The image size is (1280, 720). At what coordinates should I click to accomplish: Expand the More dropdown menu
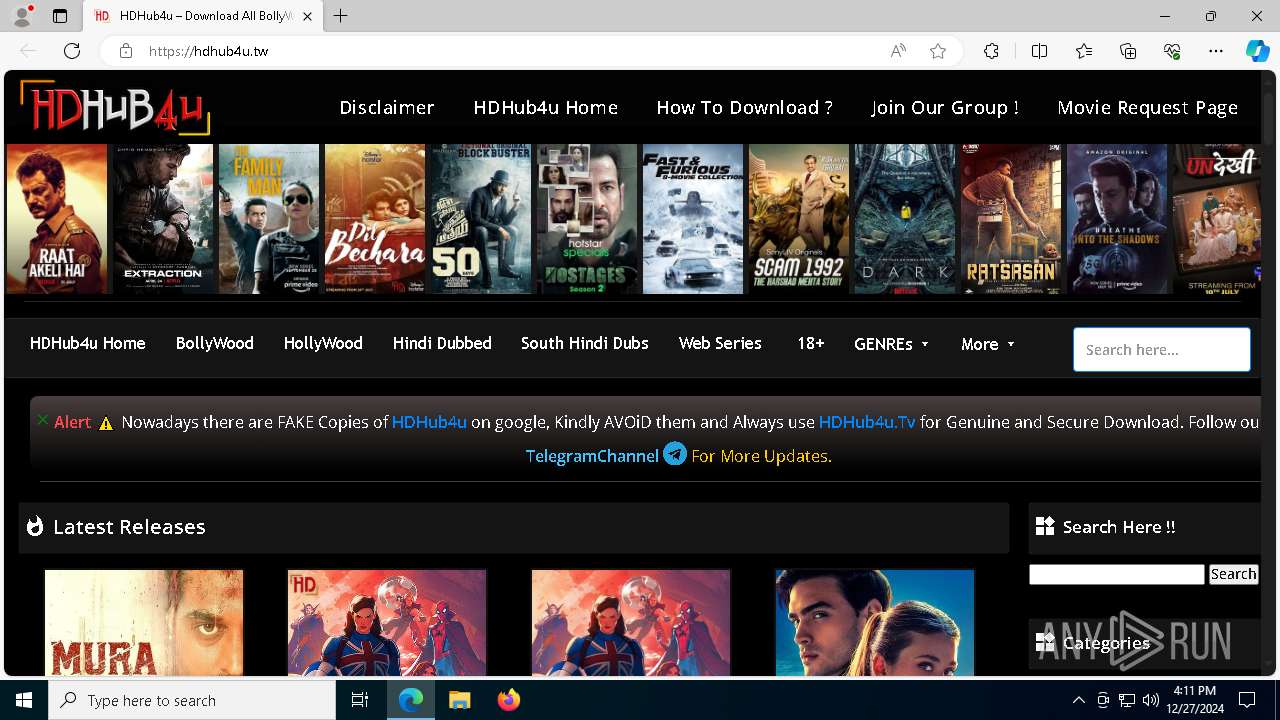(x=988, y=344)
